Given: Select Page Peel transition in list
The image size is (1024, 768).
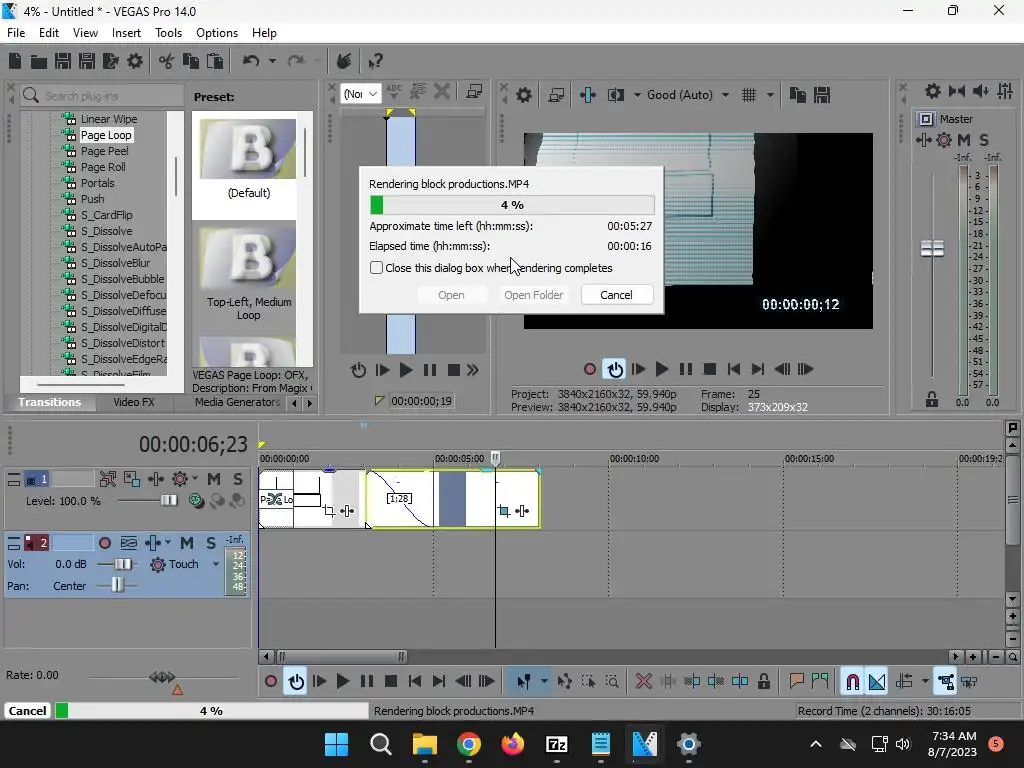Looking at the screenshot, I should point(104,151).
